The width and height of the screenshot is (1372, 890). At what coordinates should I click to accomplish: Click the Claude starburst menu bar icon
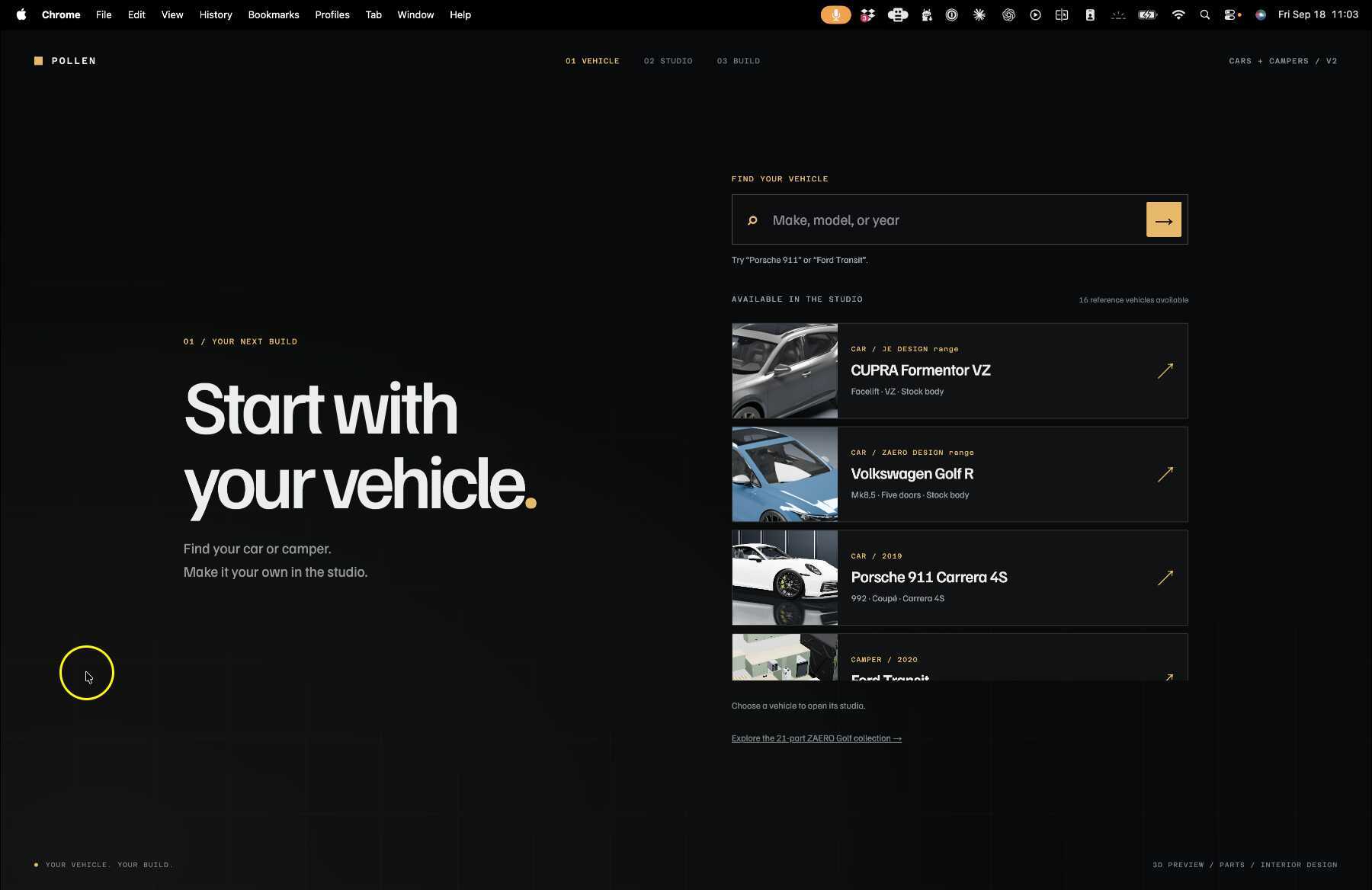click(x=979, y=14)
